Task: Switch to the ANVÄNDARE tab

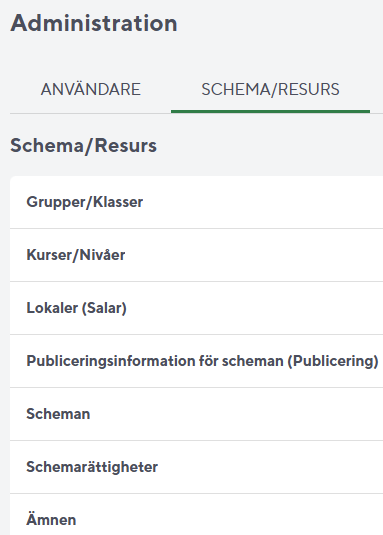Action: 91,89
